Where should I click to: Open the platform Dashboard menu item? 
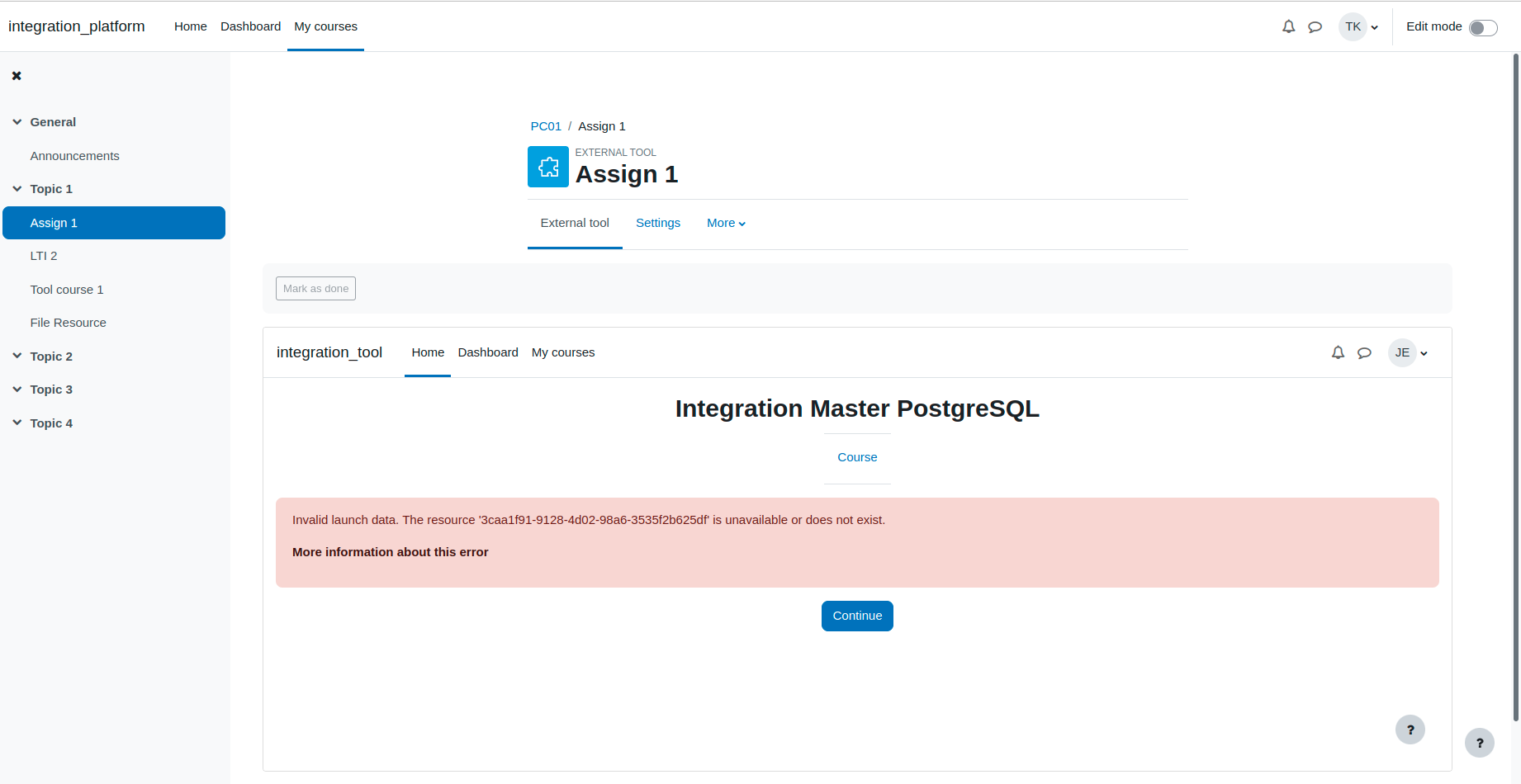pyautogui.click(x=250, y=26)
